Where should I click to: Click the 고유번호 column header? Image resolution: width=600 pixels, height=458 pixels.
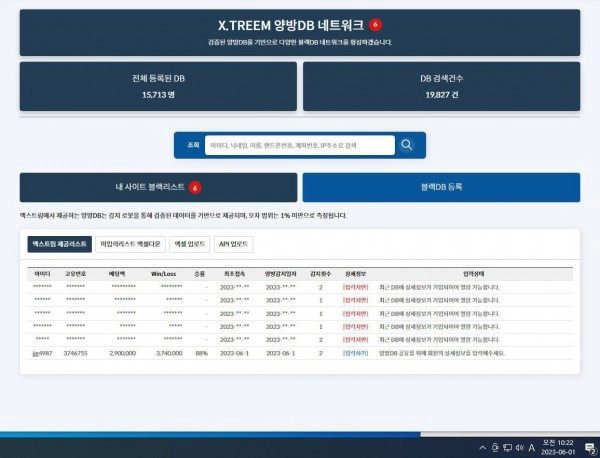(x=75, y=274)
